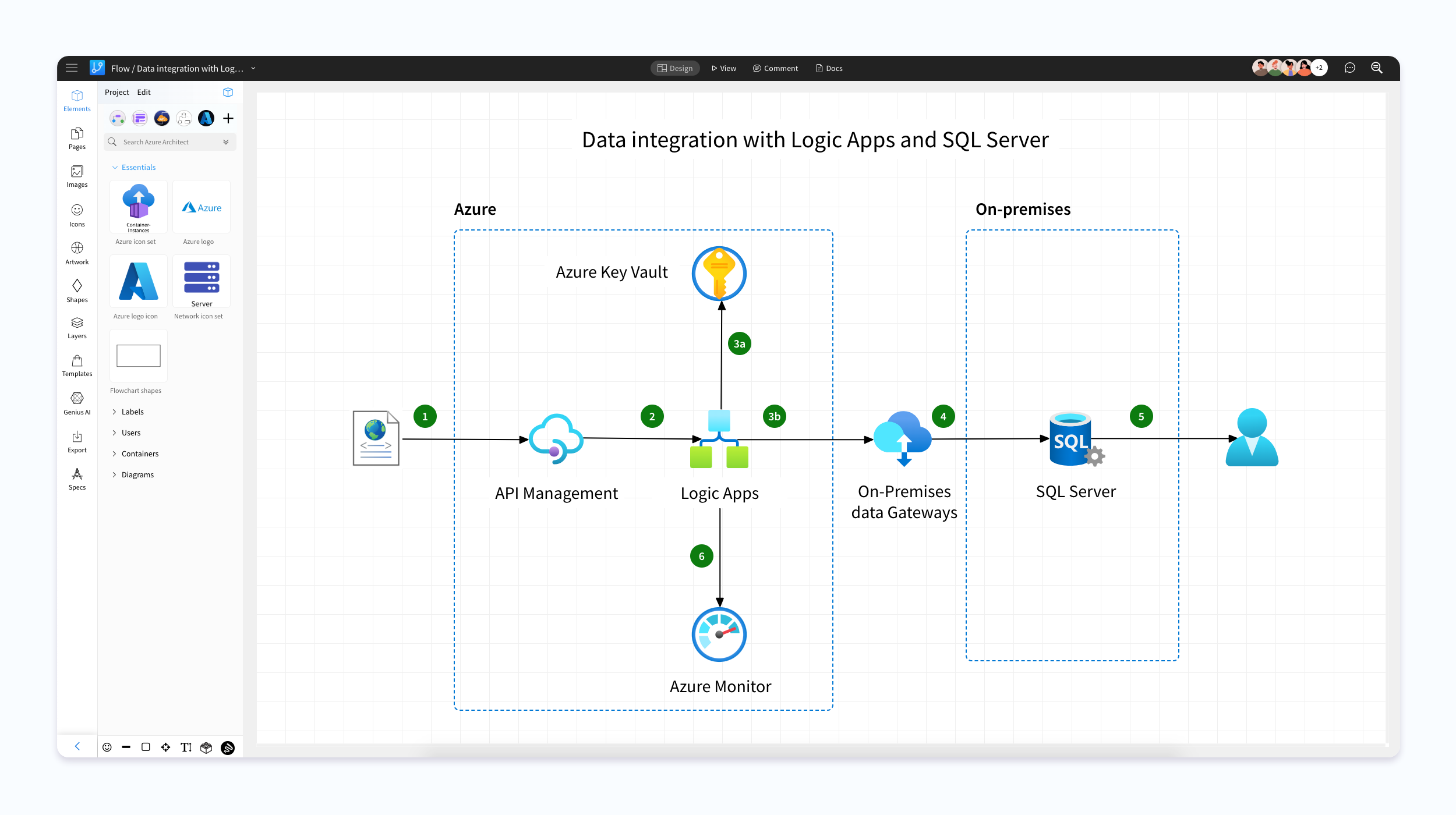Screen dimensions: 1456x815
Task: Select the Logic Apps icon on canvas
Action: [719, 439]
